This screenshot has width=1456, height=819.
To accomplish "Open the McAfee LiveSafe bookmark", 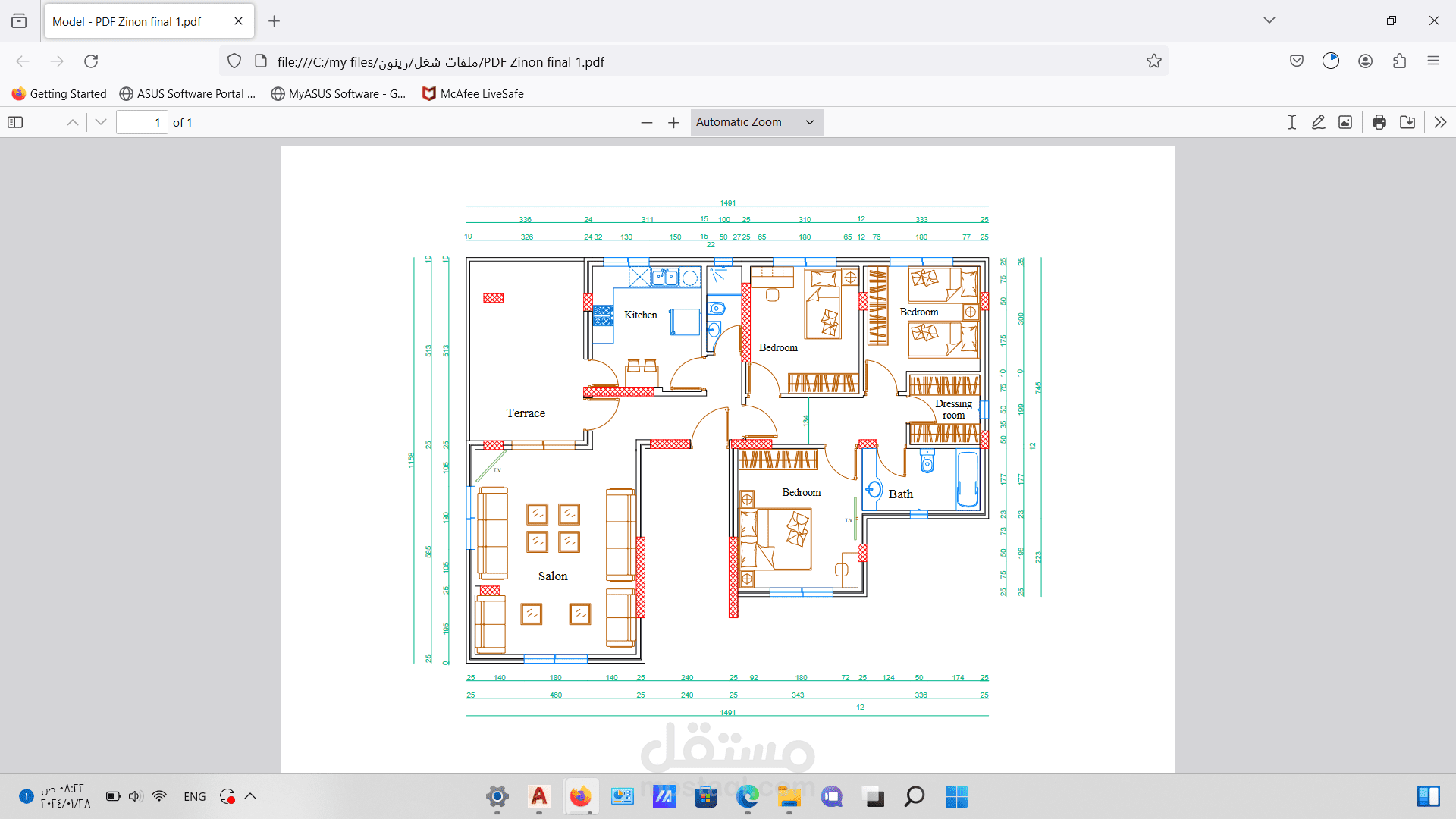I will [473, 94].
